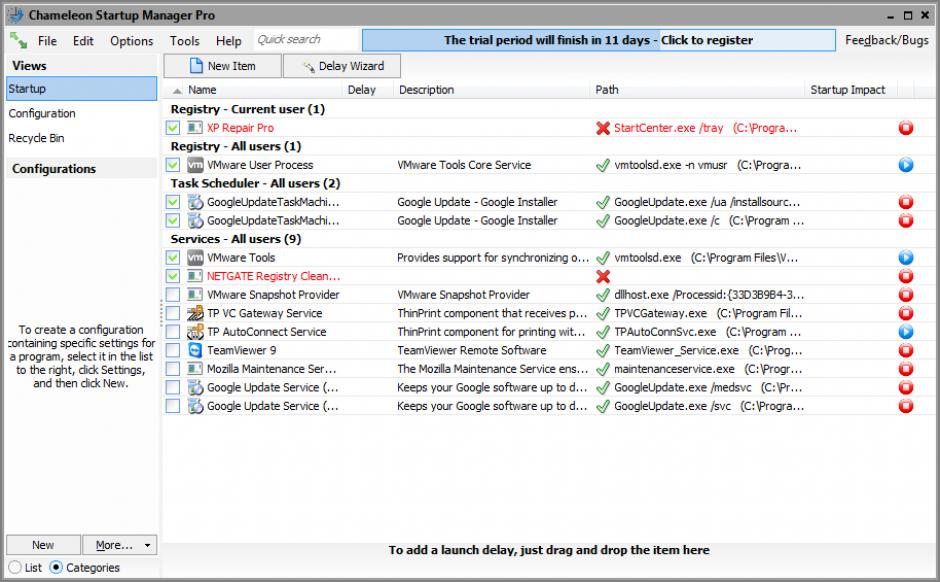This screenshot has width=940, height=582.
Task: Select the List view radio button
Action: pos(15,567)
